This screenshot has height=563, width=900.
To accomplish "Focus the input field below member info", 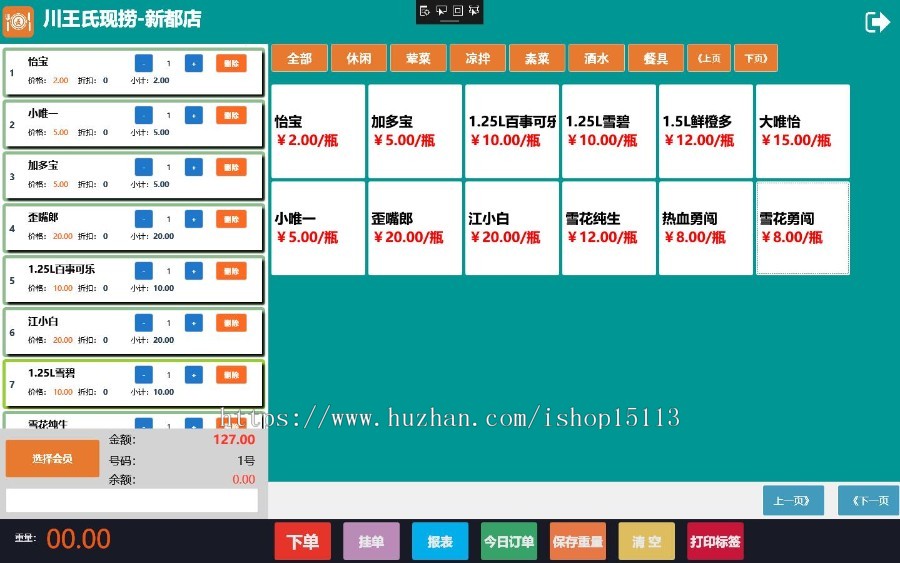I will click(x=132, y=500).
